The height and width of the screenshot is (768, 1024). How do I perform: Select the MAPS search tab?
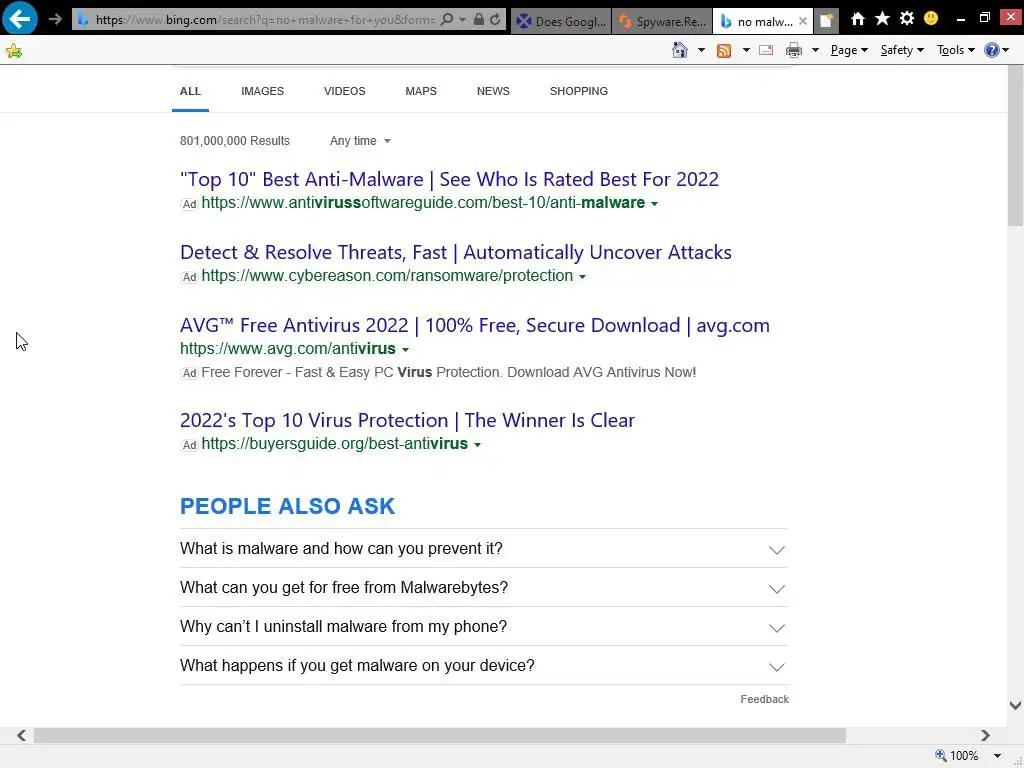click(421, 91)
